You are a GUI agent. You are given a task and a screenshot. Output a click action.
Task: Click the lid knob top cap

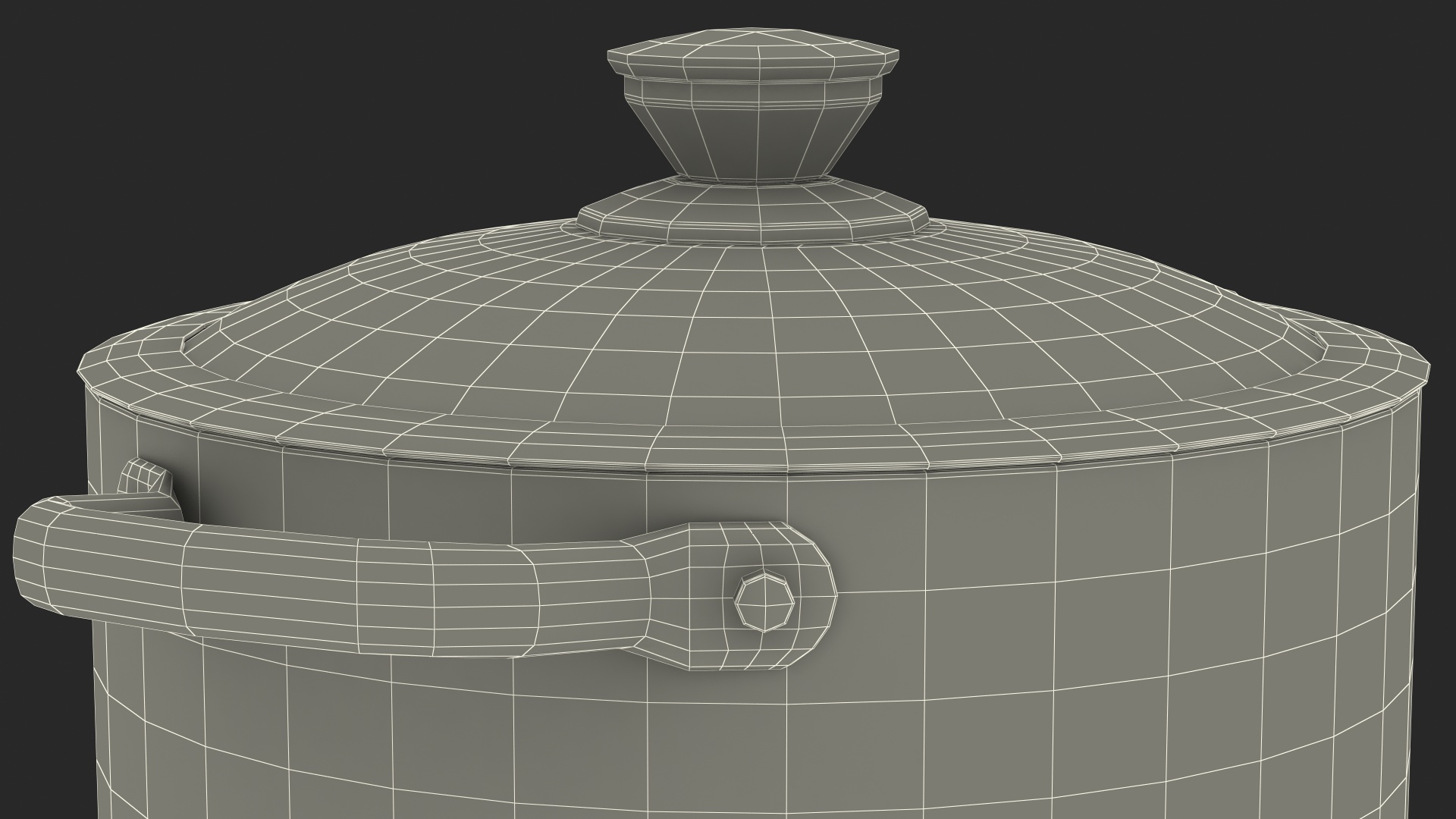pos(756,55)
